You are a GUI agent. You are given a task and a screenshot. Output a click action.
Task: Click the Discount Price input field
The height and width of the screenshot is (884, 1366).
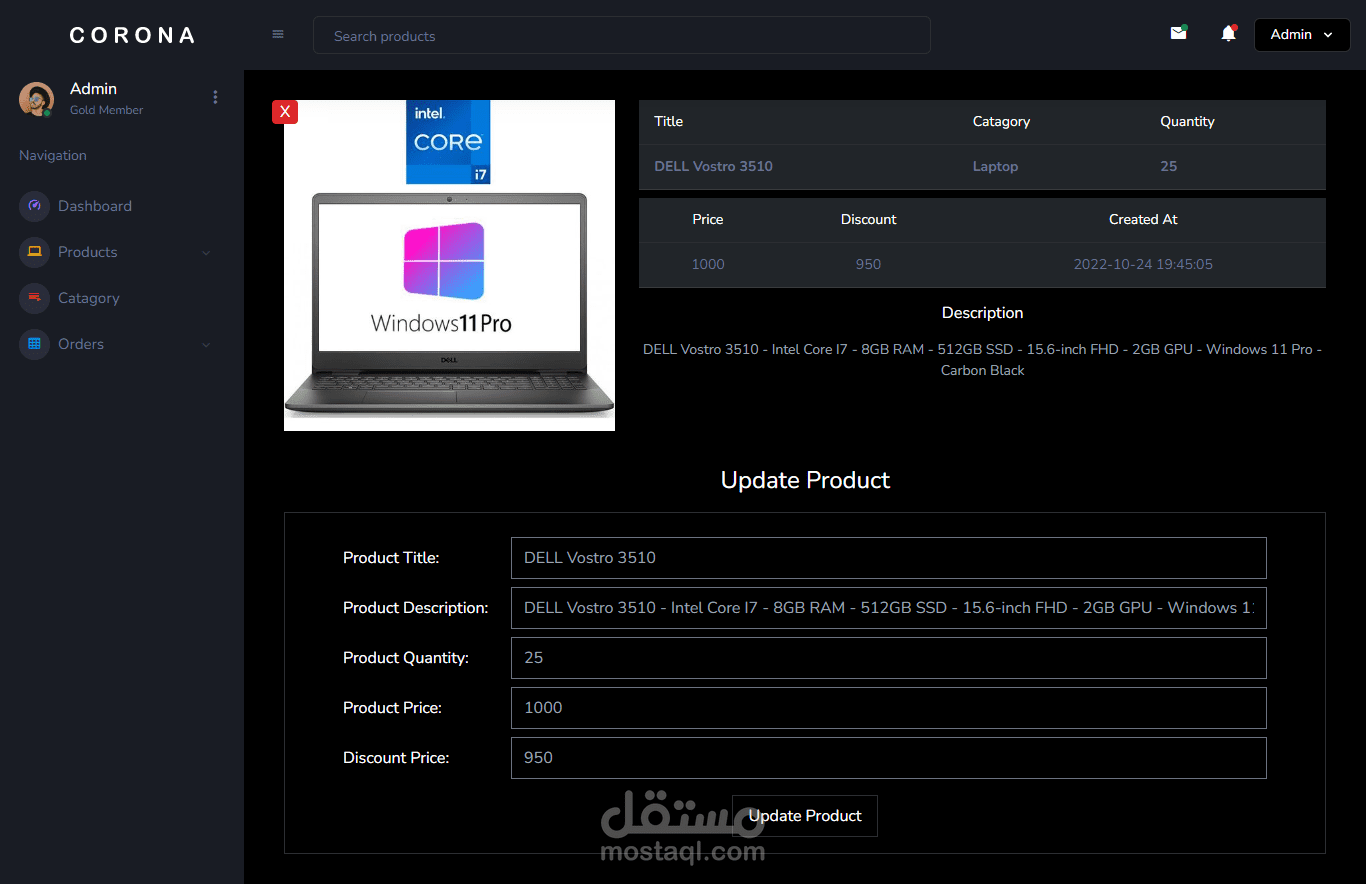(889, 758)
